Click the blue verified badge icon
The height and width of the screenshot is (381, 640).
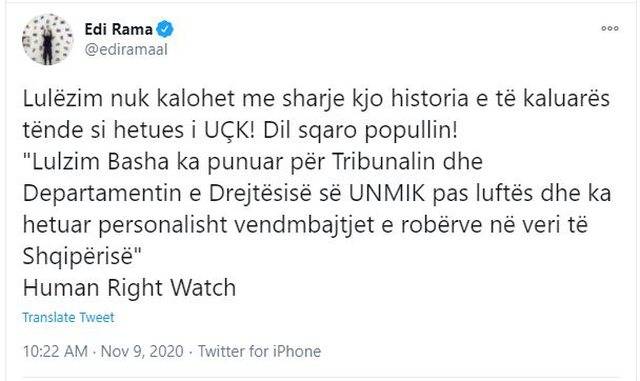click(165, 29)
